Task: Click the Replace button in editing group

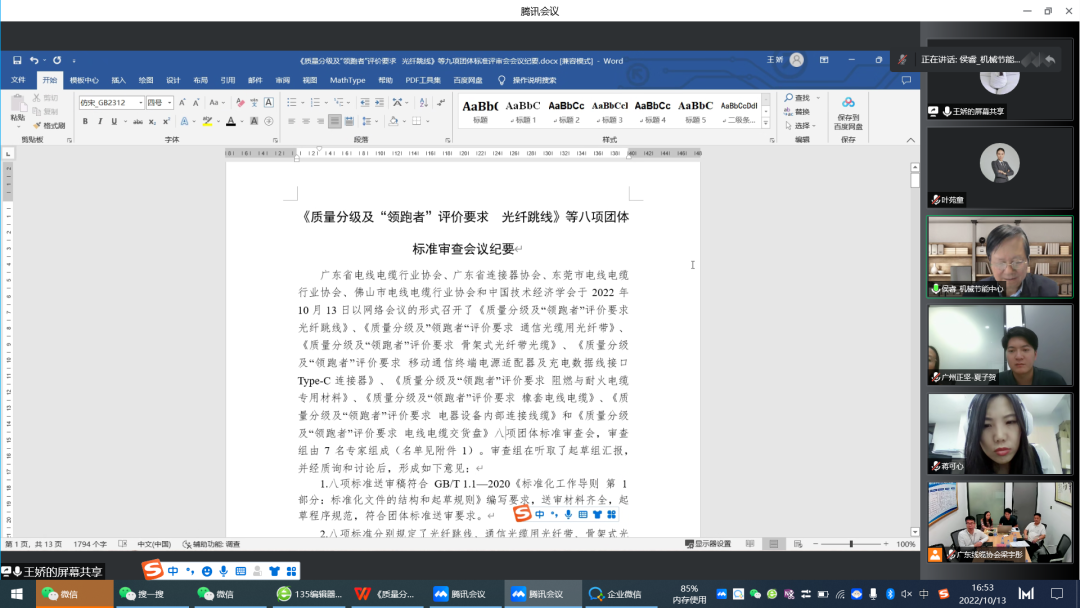Action: pos(802,112)
